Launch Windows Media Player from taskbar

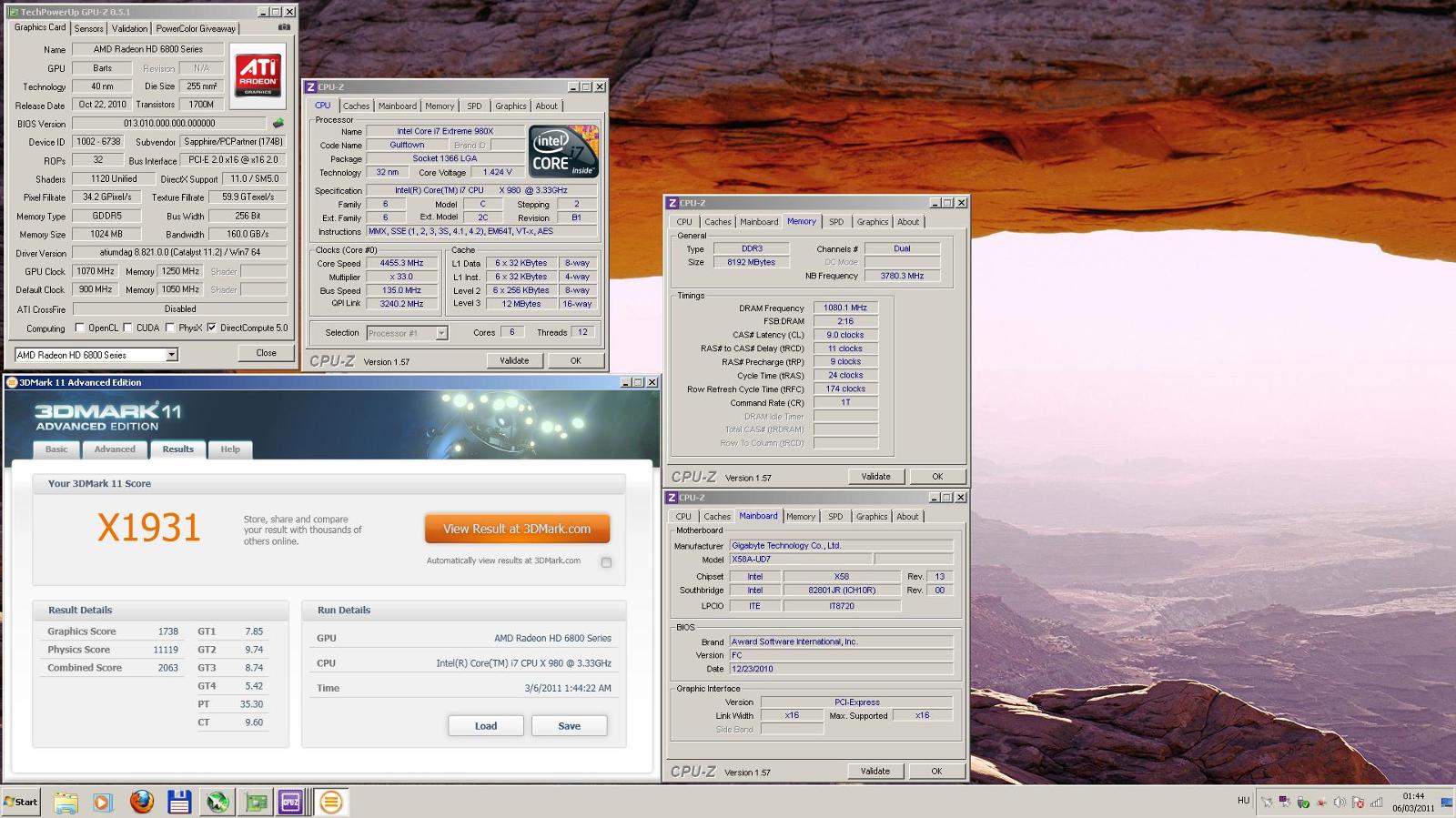[102, 802]
